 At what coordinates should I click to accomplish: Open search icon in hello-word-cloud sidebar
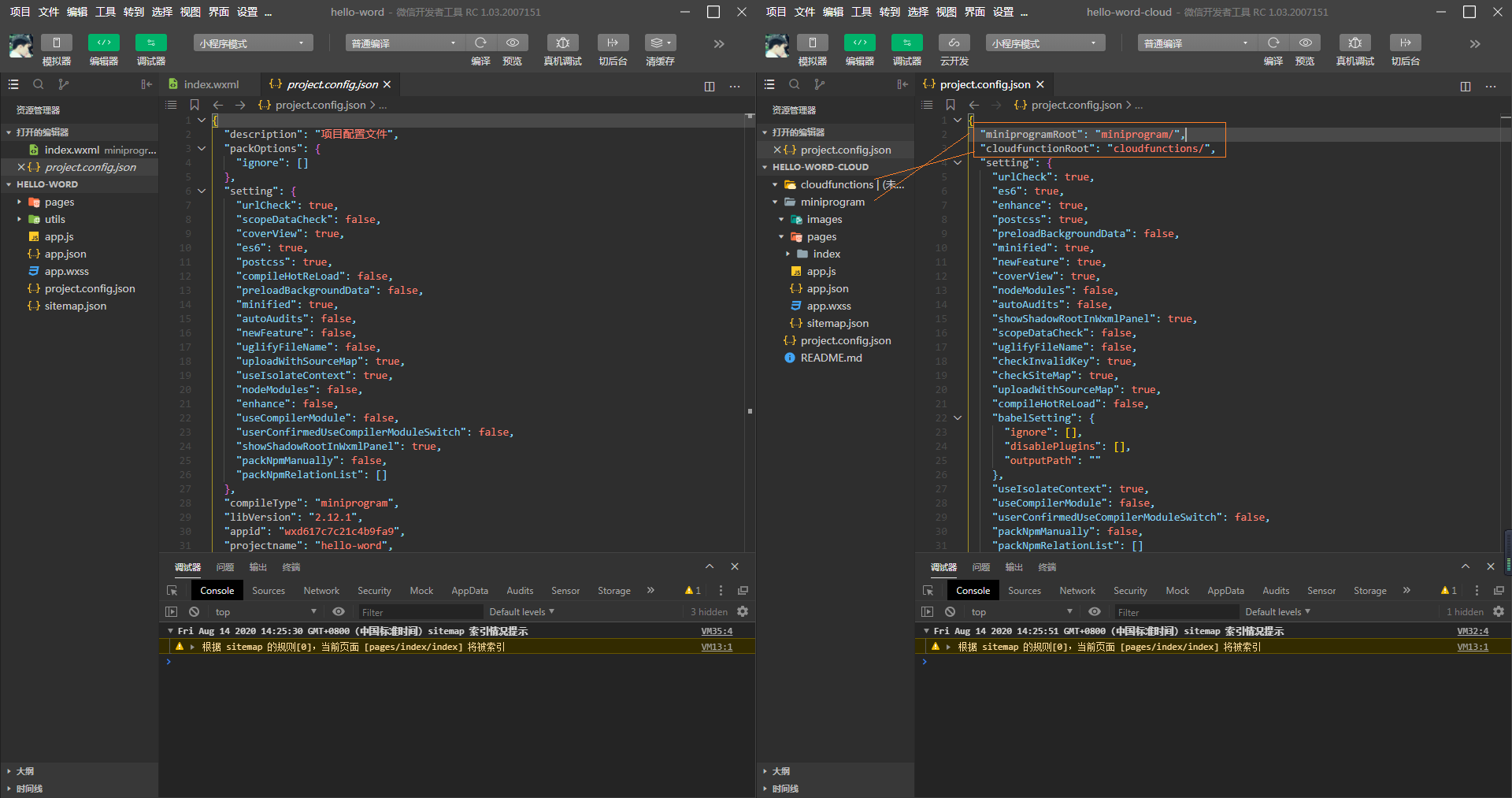tap(794, 84)
